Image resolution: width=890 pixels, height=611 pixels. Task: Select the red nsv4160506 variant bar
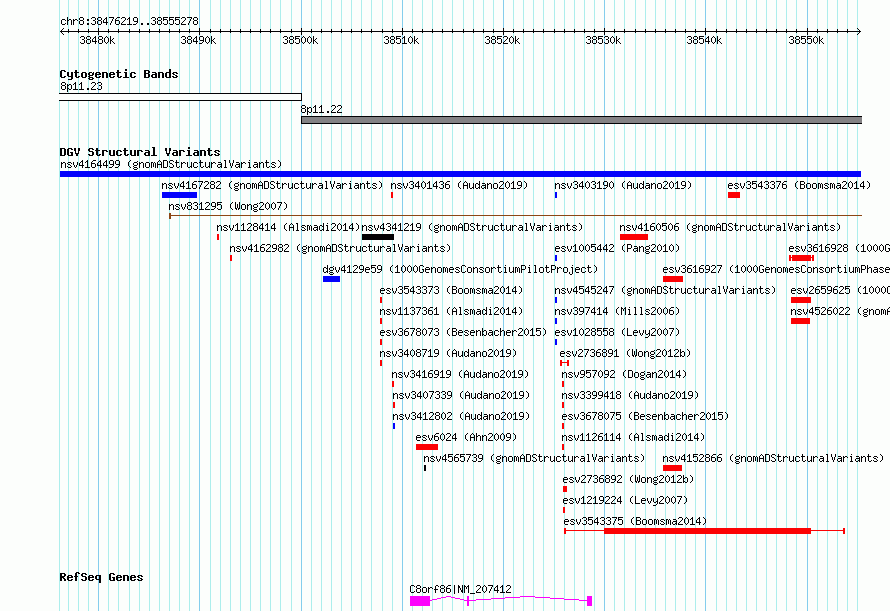pyautogui.click(x=634, y=237)
